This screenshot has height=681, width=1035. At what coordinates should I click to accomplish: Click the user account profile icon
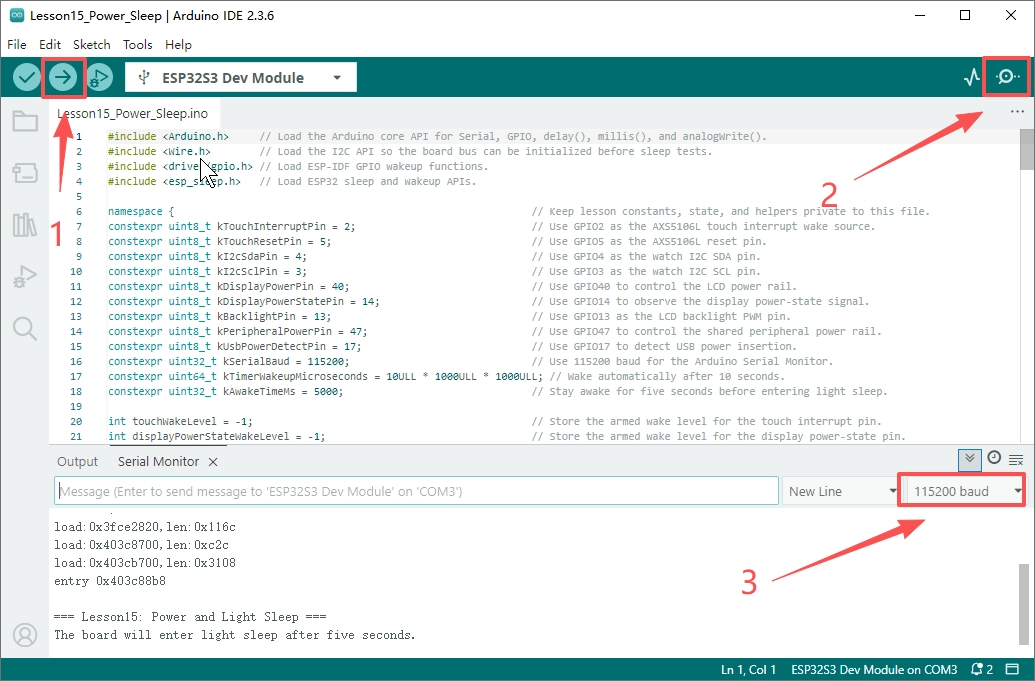pyautogui.click(x=25, y=635)
